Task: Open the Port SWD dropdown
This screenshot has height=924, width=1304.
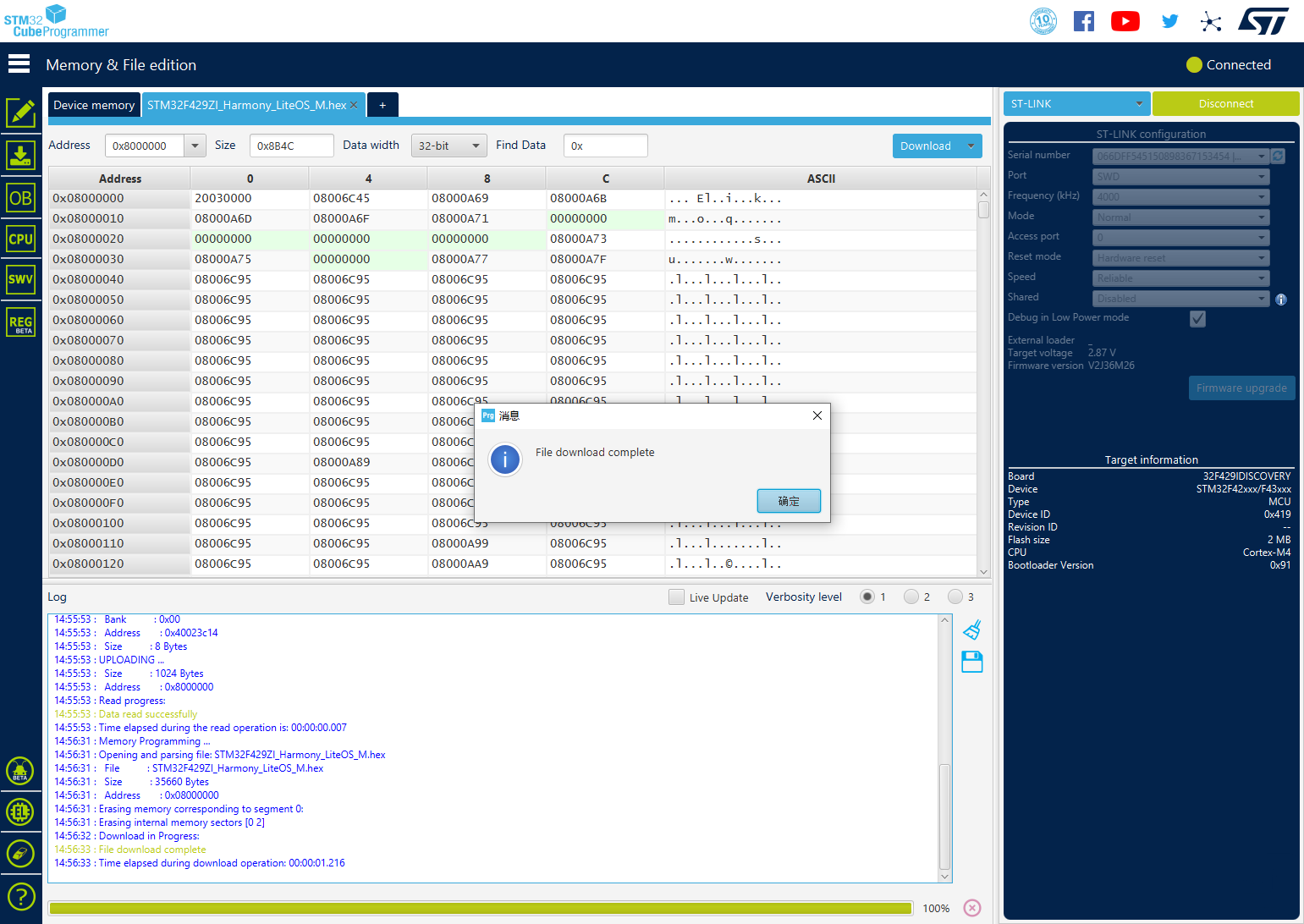Action: point(1180,177)
